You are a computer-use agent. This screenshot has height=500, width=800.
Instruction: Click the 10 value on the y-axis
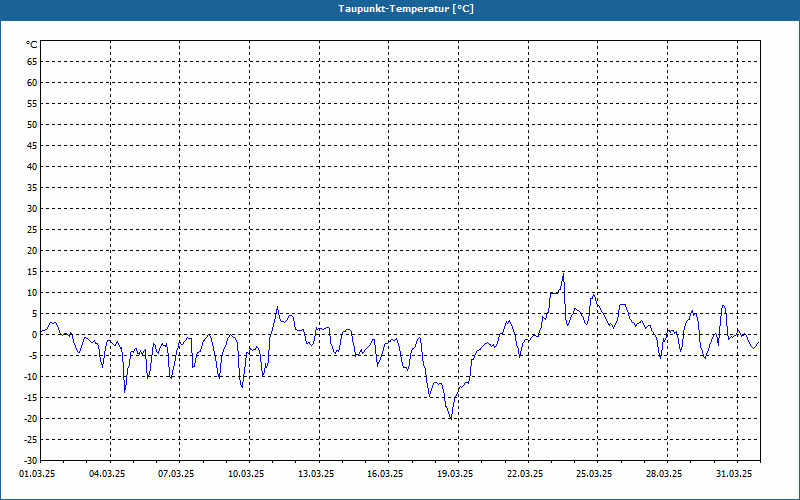(32, 292)
